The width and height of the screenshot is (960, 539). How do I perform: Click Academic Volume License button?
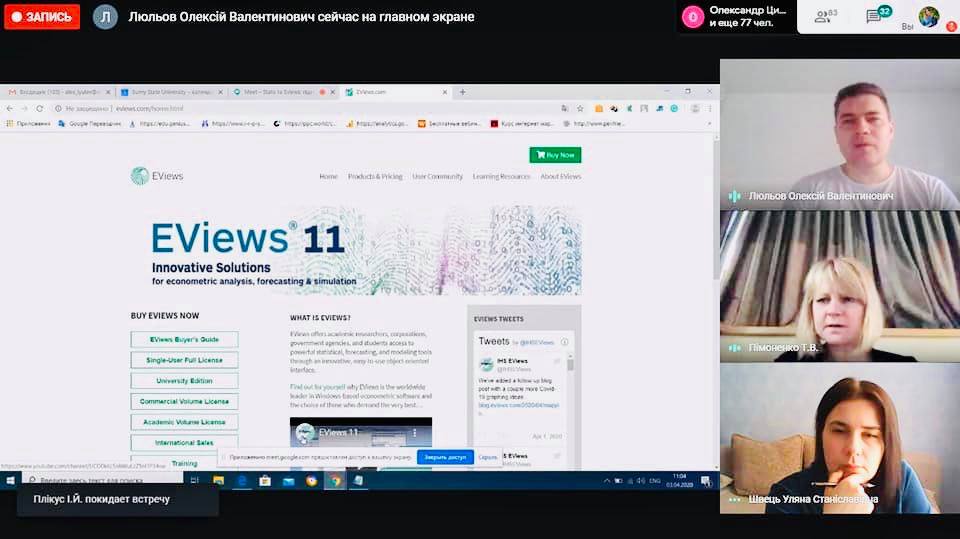coord(184,422)
